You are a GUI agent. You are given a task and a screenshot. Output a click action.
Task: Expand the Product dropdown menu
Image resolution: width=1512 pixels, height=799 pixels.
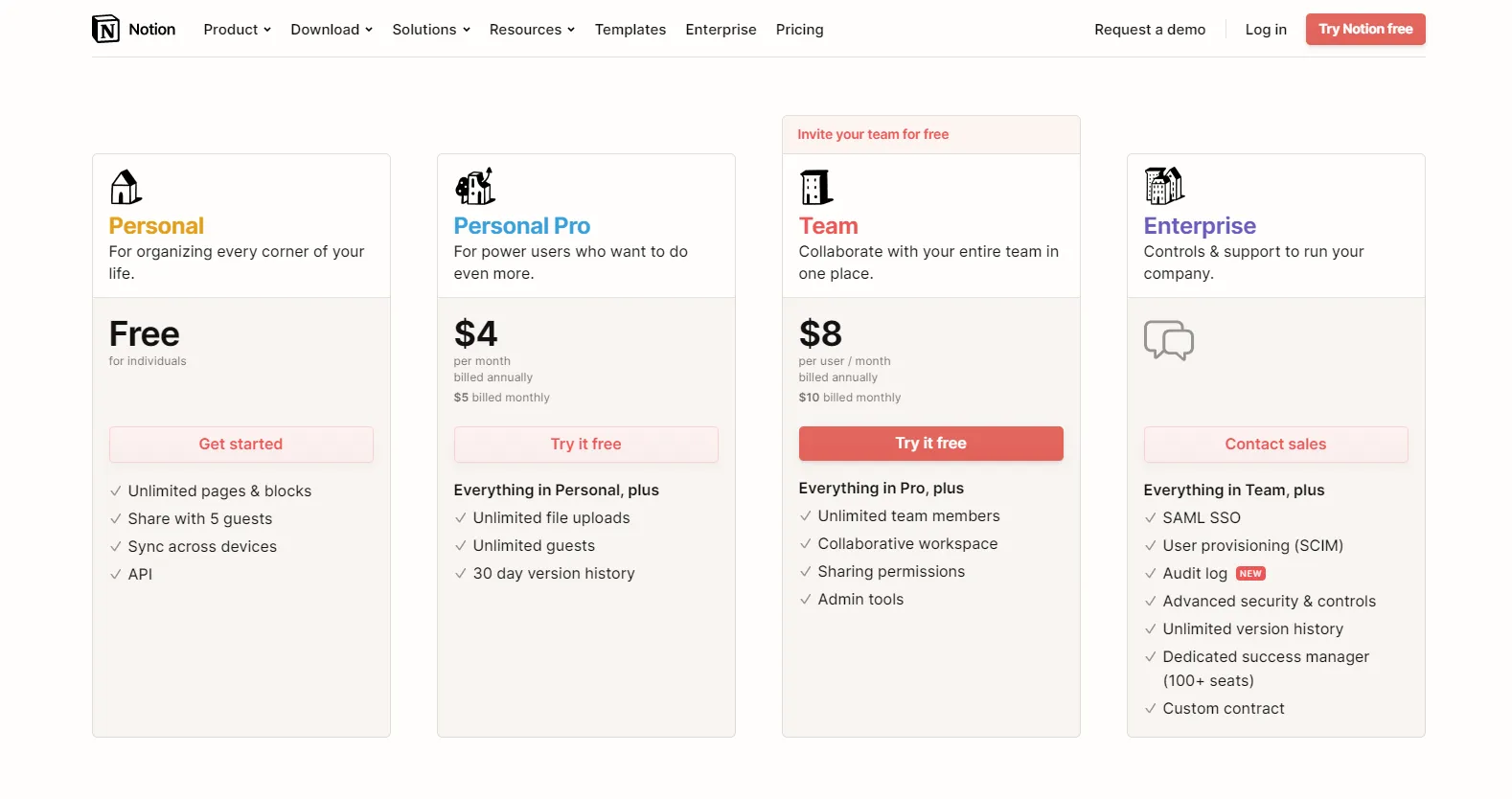pos(237,30)
